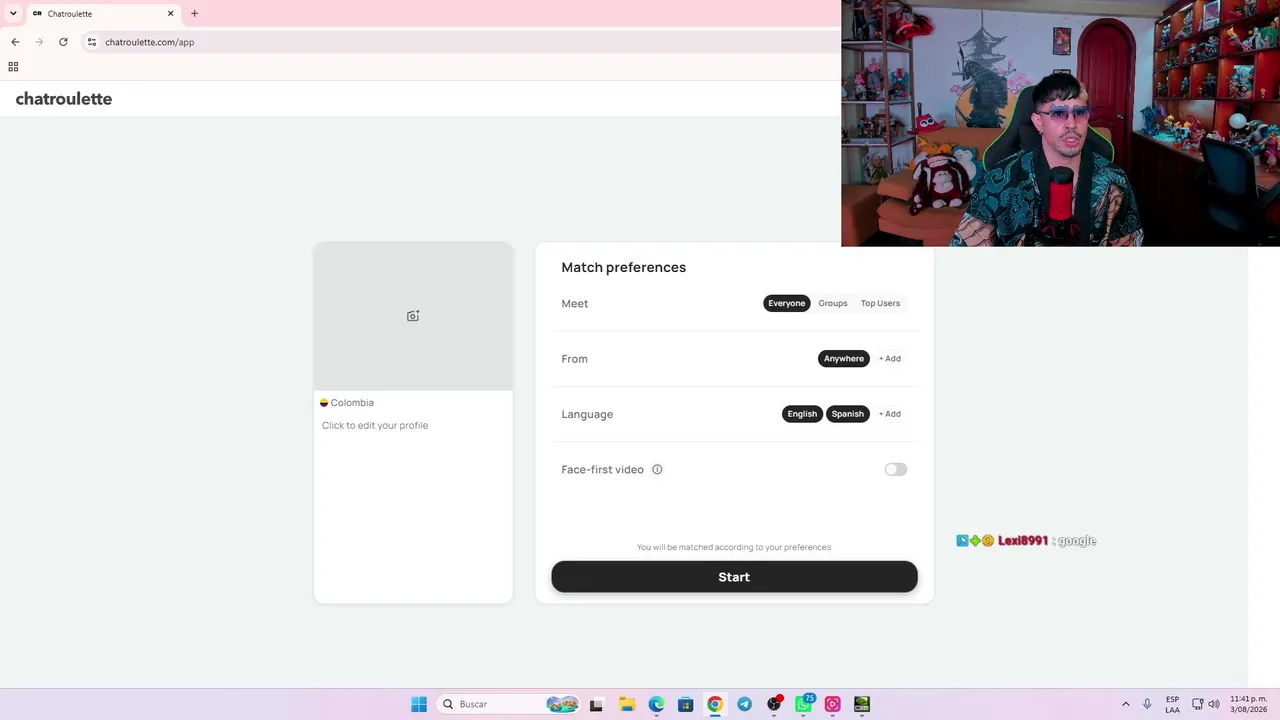Open Telegram from the taskbar
Viewport: 1280px width, 720px height.
(744, 704)
